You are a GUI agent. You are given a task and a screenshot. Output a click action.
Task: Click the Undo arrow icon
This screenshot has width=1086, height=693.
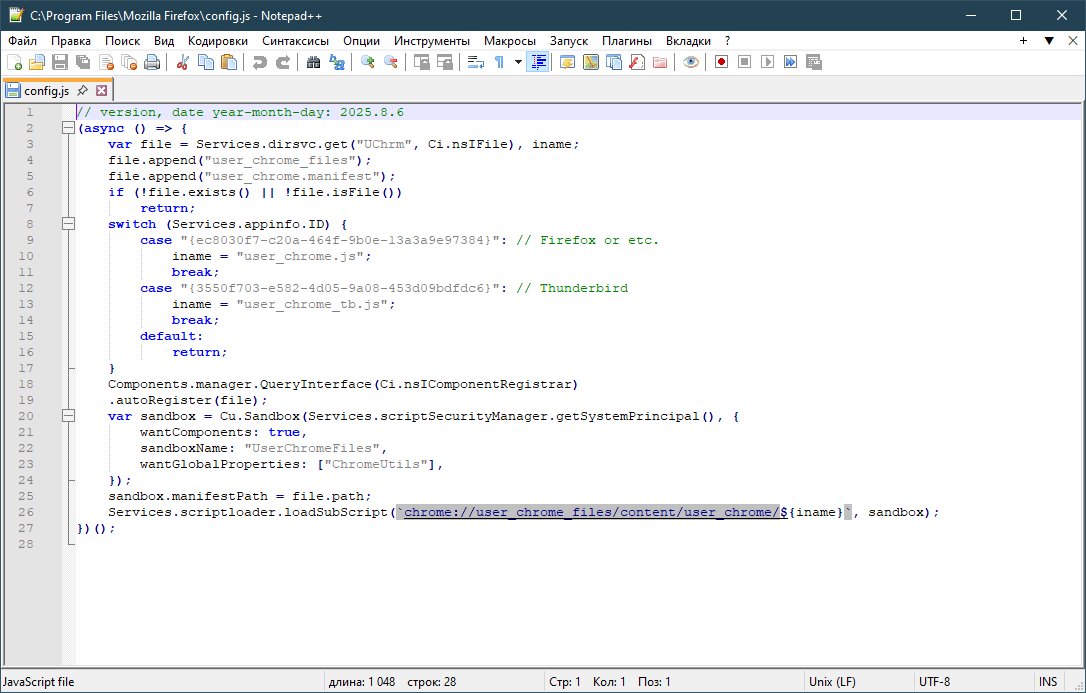pyautogui.click(x=260, y=62)
